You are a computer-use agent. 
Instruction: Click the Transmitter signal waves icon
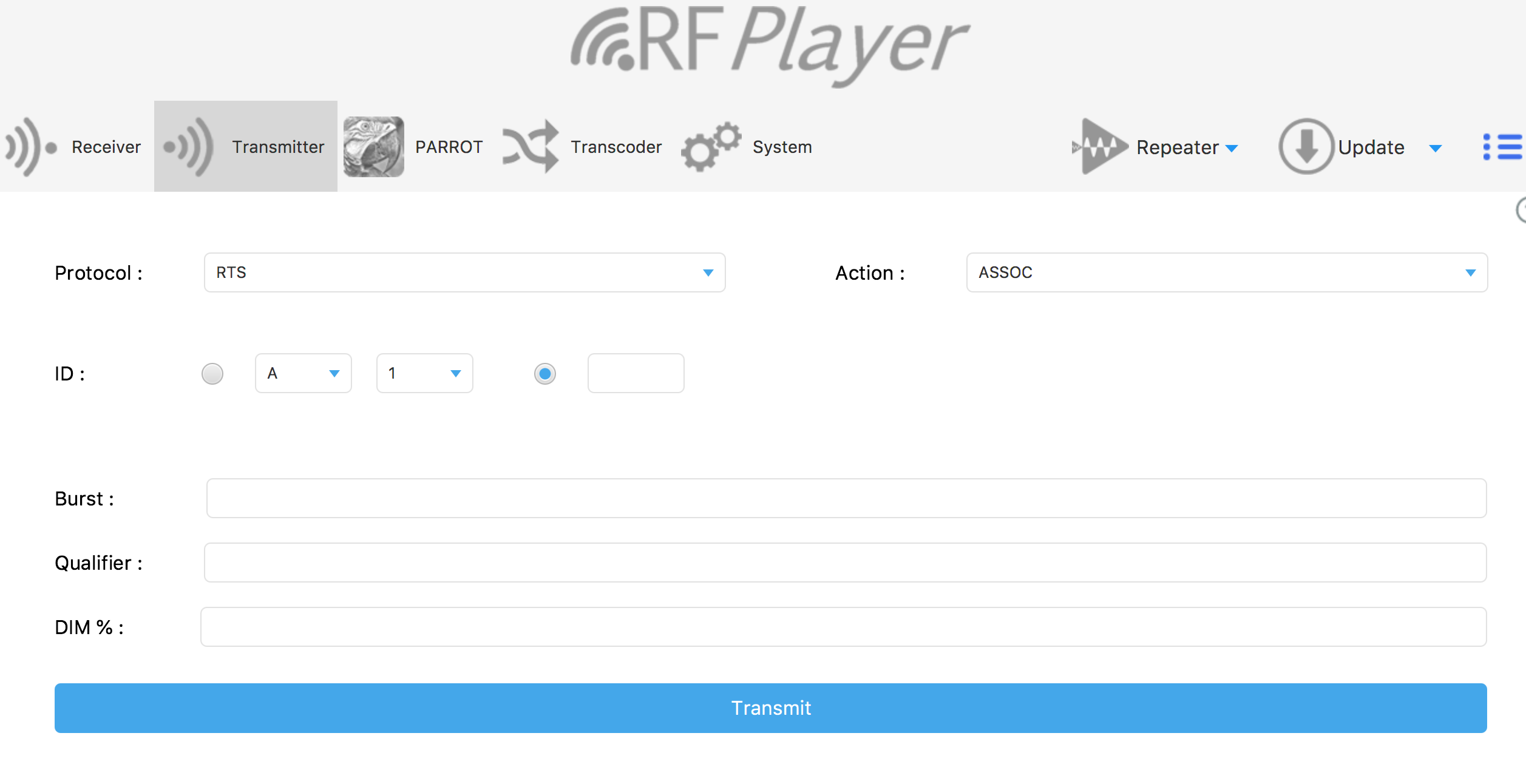(x=189, y=147)
